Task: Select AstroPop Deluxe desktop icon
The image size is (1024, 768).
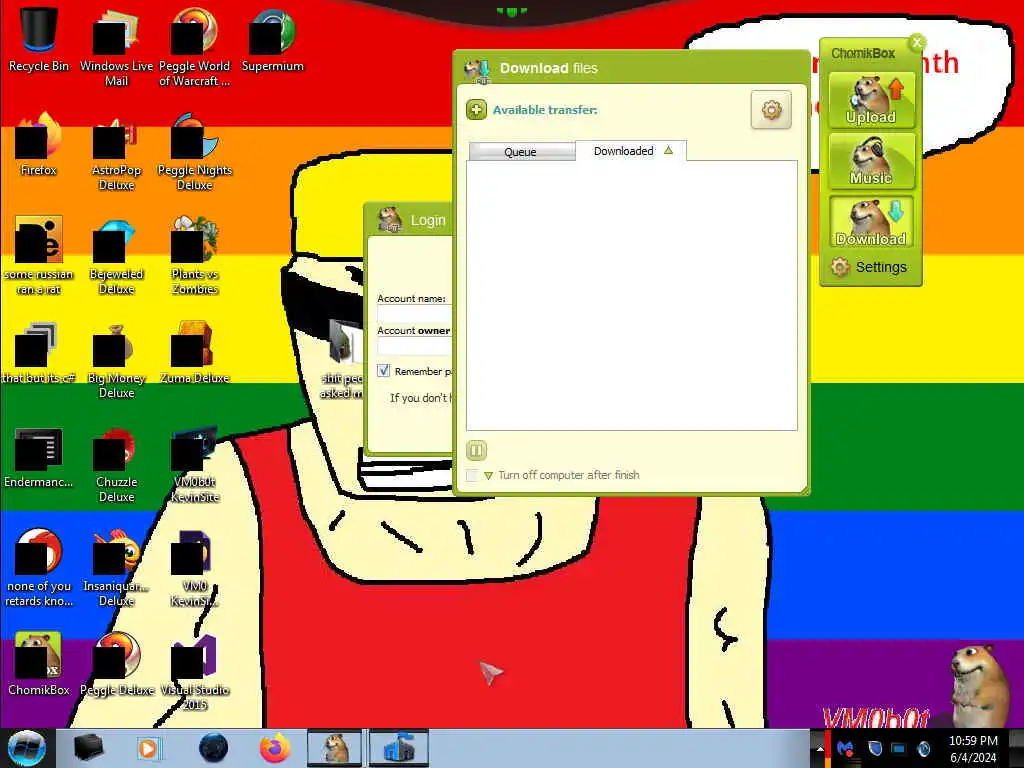Action: pos(116,152)
